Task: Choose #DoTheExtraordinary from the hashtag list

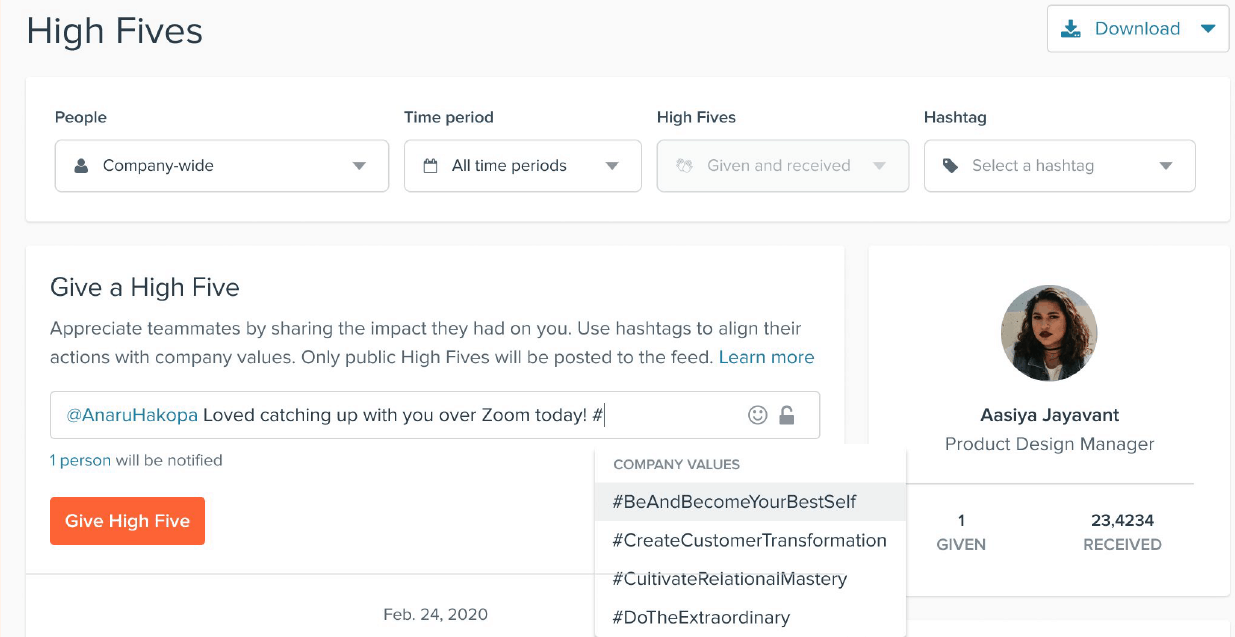Action: pyautogui.click(x=700, y=618)
